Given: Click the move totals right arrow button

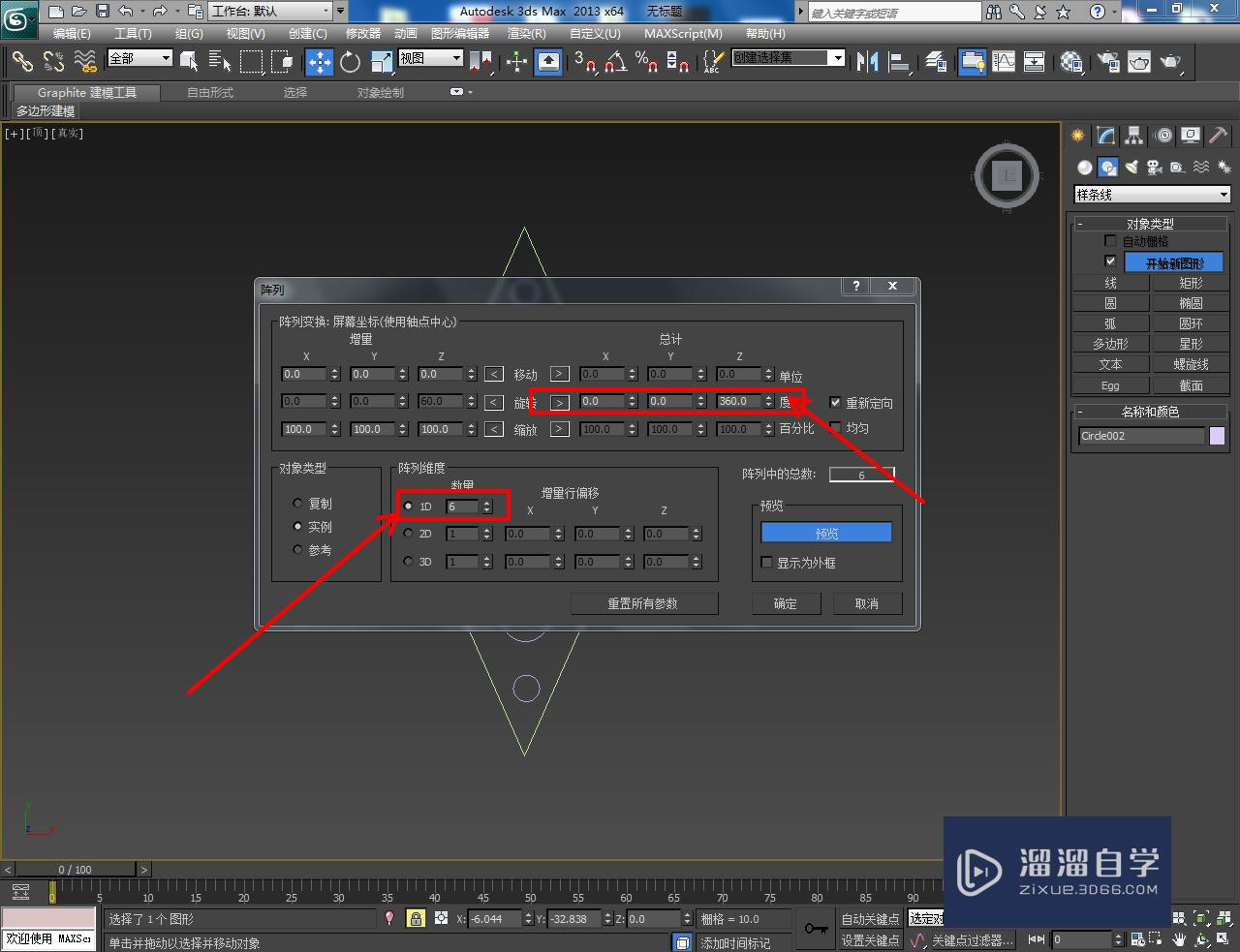Looking at the screenshot, I should (x=559, y=374).
